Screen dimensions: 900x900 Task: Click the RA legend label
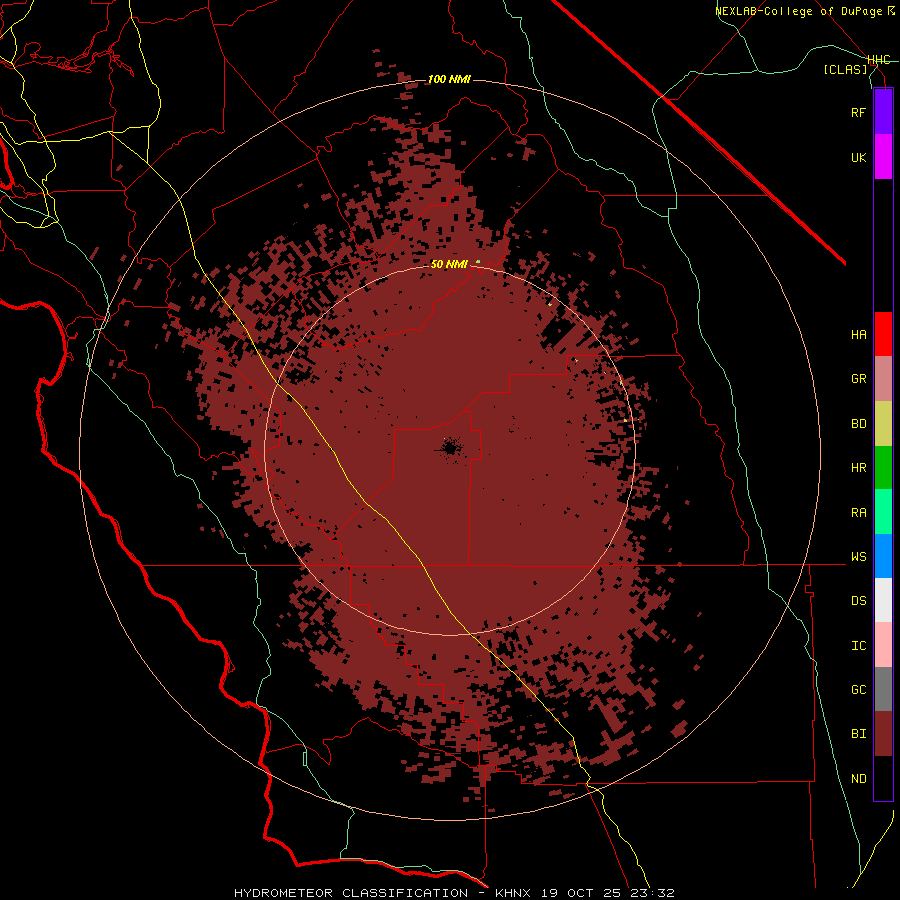click(x=858, y=513)
